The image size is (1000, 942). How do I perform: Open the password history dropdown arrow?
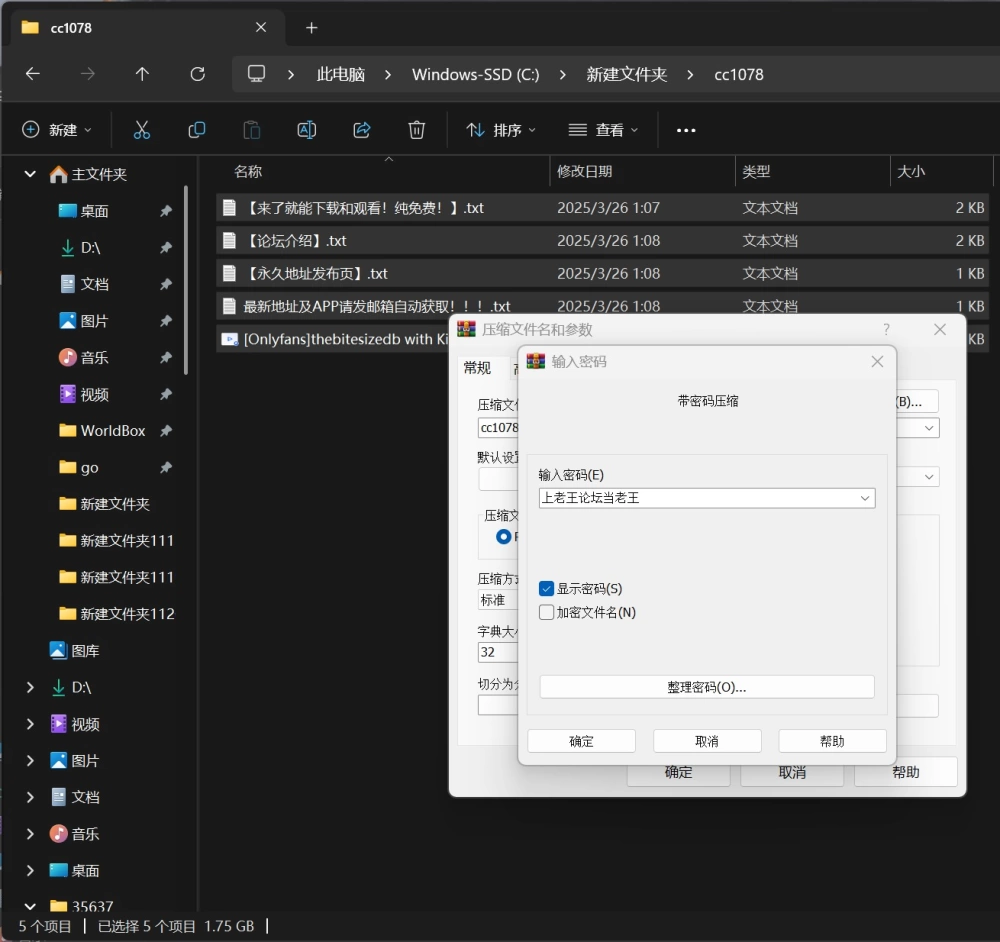(865, 498)
